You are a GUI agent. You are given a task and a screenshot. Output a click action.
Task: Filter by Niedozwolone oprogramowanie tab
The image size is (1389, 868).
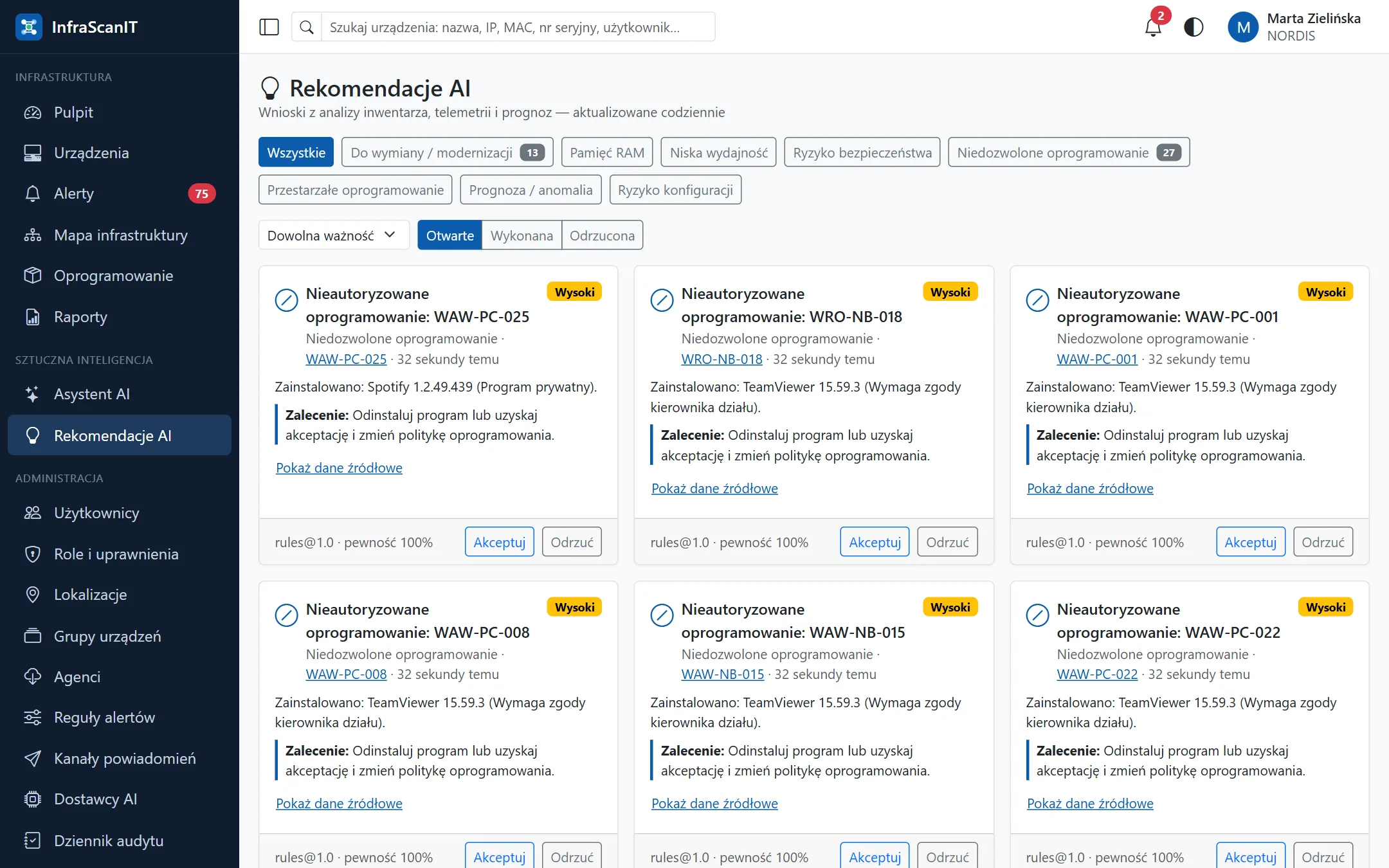click(1069, 152)
